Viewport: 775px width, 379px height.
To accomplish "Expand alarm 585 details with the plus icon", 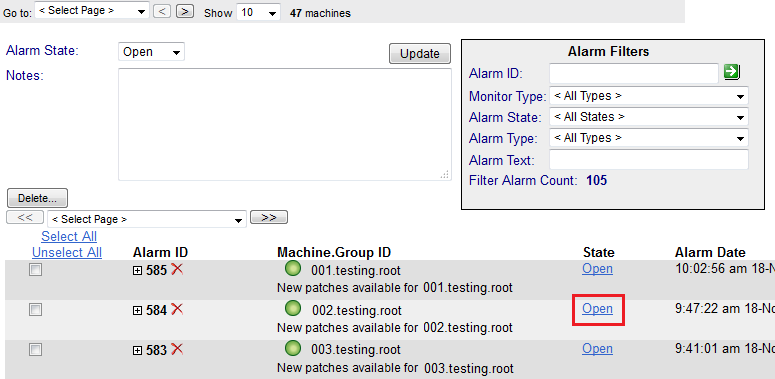I will (x=138, y=271).
